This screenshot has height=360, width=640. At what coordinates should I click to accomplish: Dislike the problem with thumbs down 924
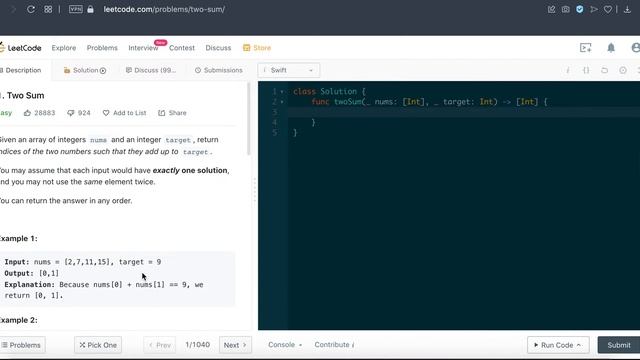pyautogui.click(x=78, y=113)
